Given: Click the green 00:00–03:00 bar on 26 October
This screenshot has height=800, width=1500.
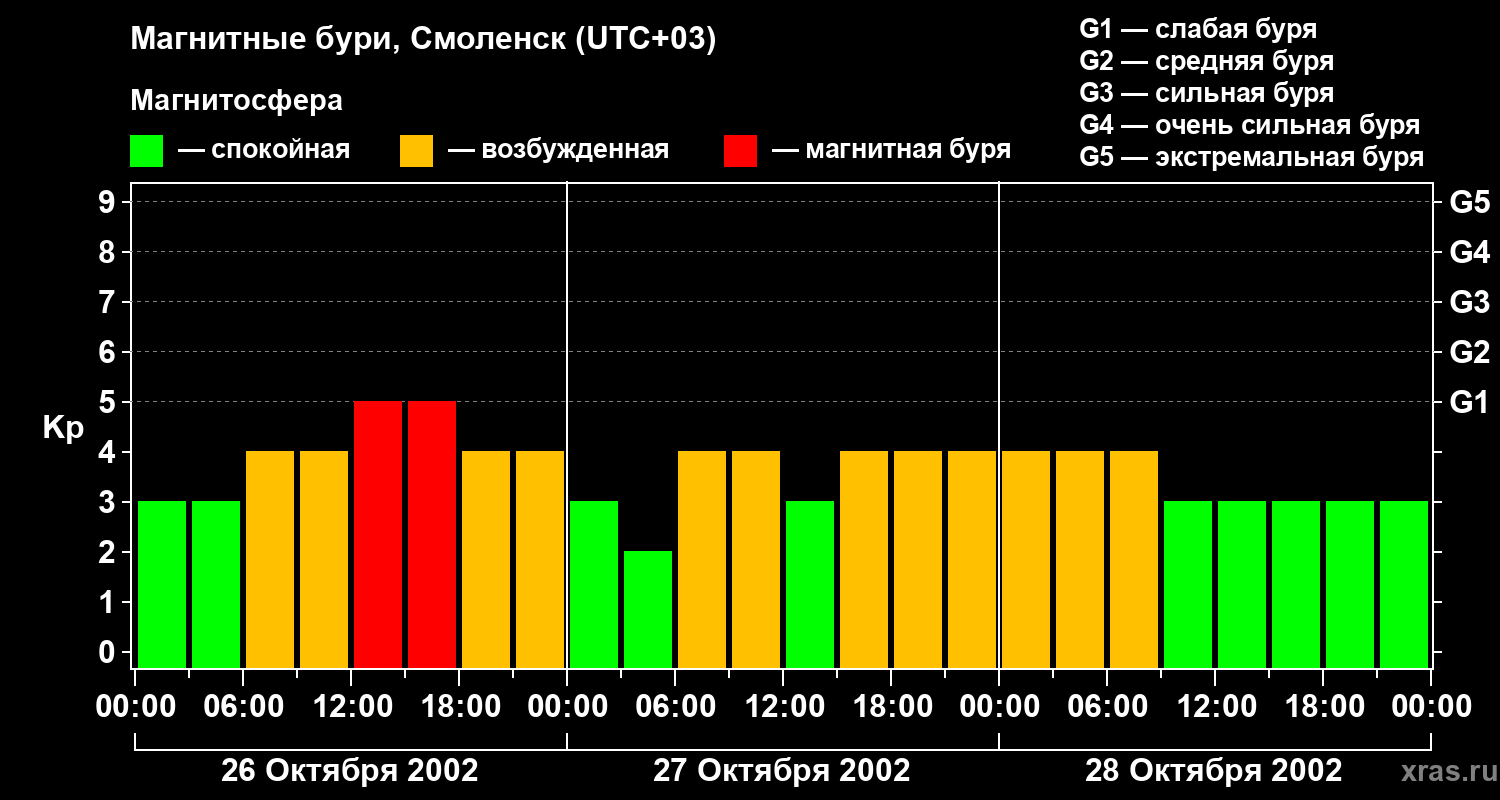Looking at the screenshot, I should coord(162,584).
